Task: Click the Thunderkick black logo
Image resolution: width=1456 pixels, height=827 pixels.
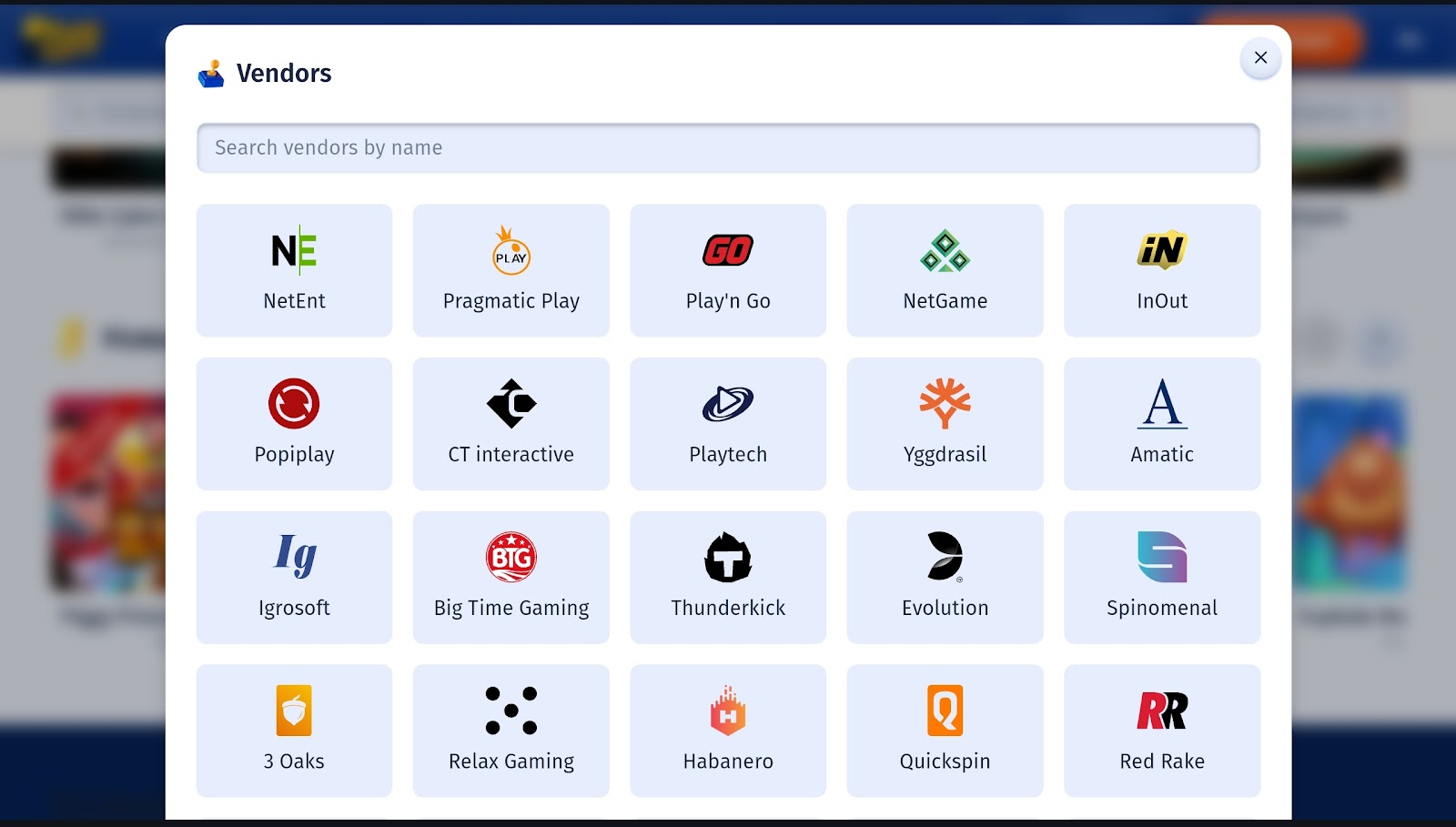Action: [728, 557]
